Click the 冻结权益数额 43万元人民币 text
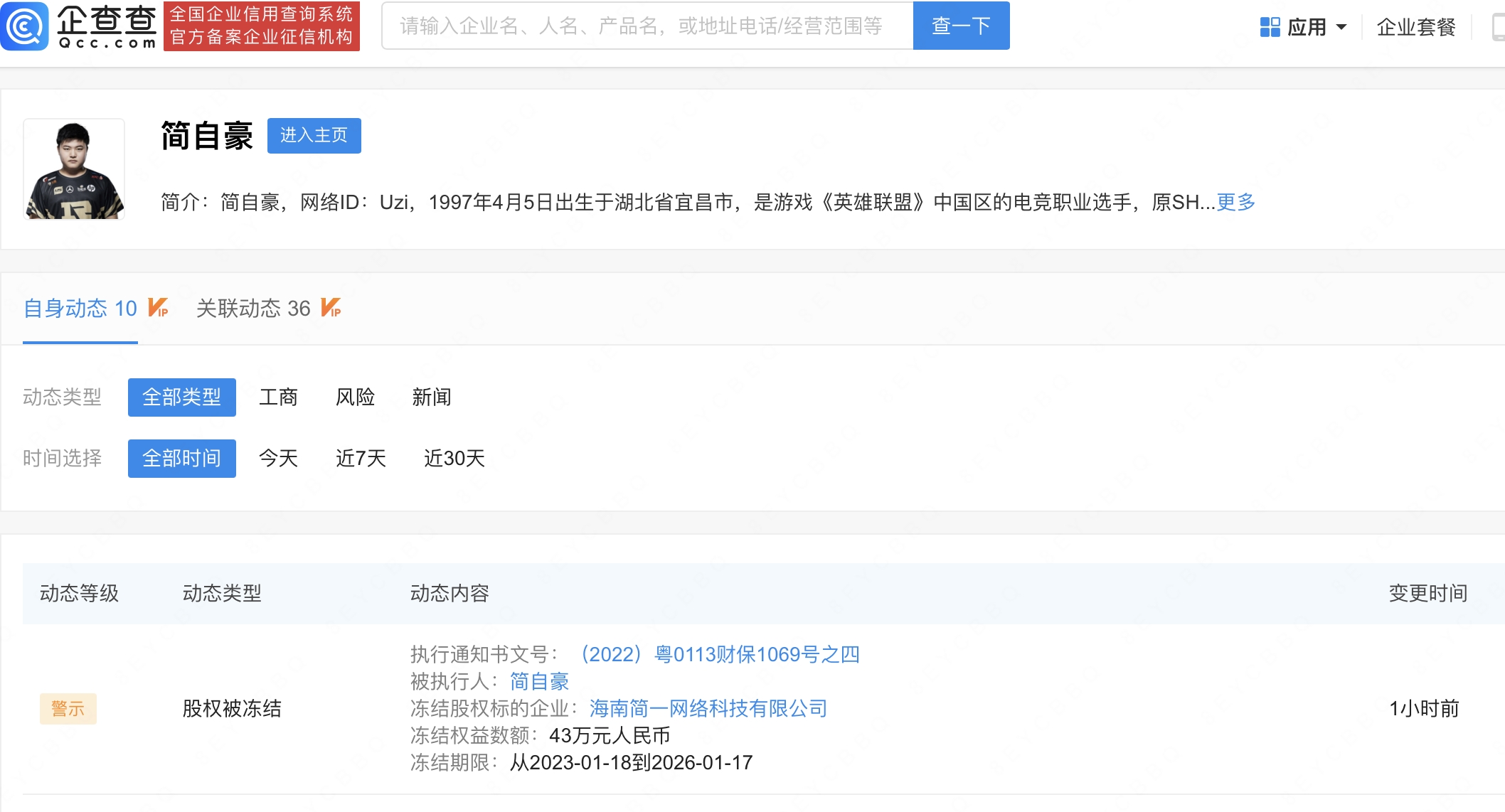This screenshot has height=812, width=1505. click(x=541, y=735)
